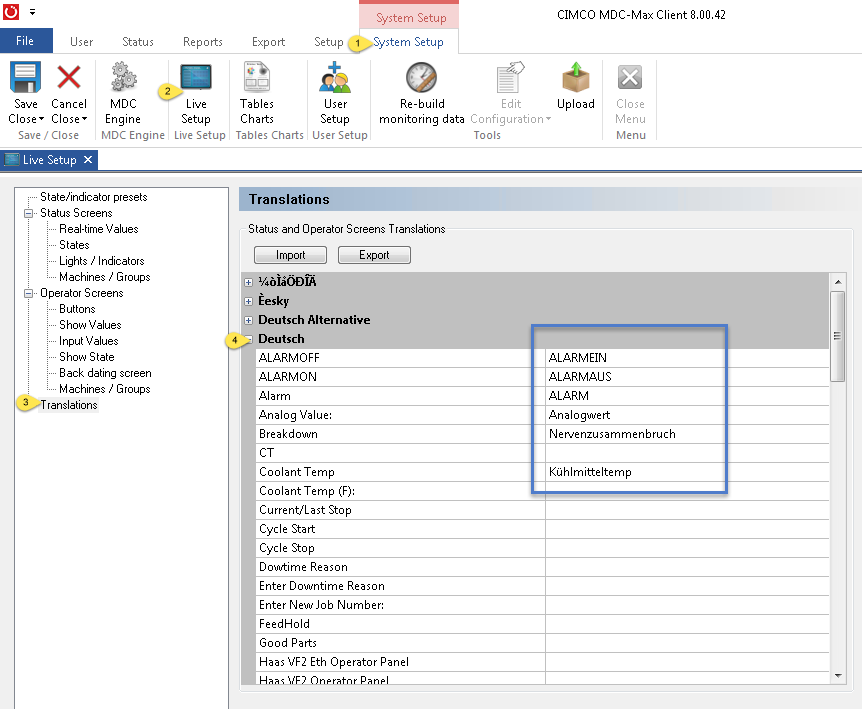This screenshot has width=862, height=709.
Task: Select State/indicator presets in tree
Action: tap(93, 197)
